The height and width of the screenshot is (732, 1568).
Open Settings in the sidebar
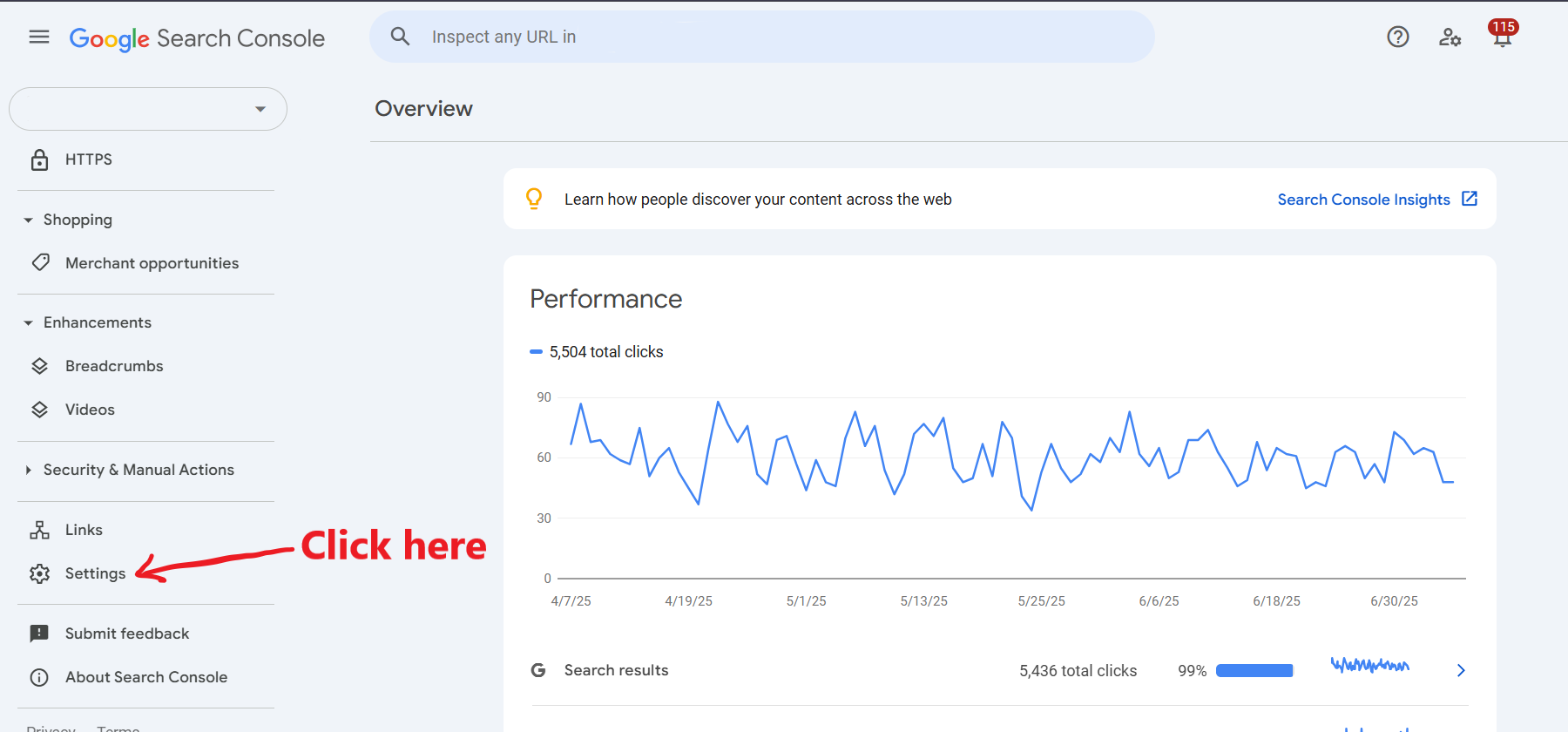pos(95,573)
